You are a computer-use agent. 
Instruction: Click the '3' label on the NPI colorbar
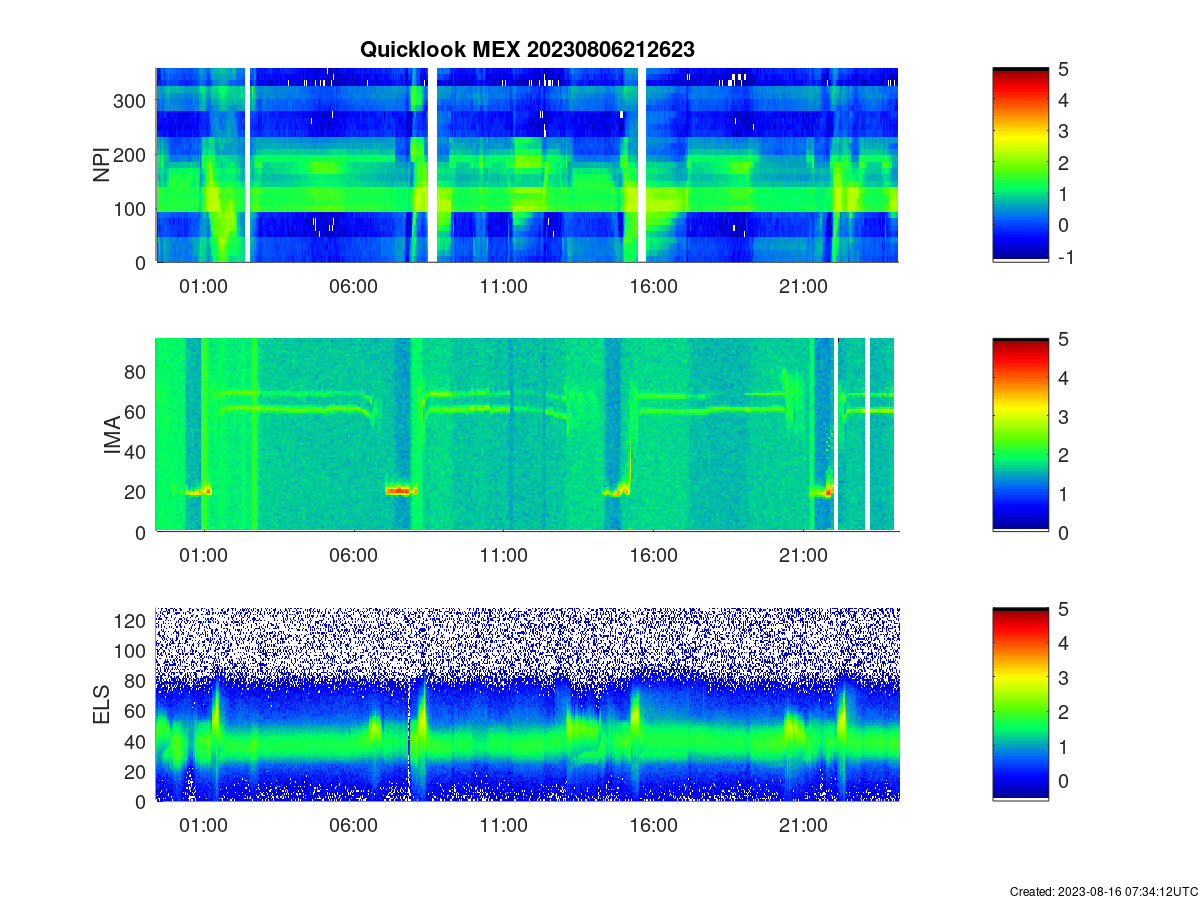click(x=1065, y=131)
